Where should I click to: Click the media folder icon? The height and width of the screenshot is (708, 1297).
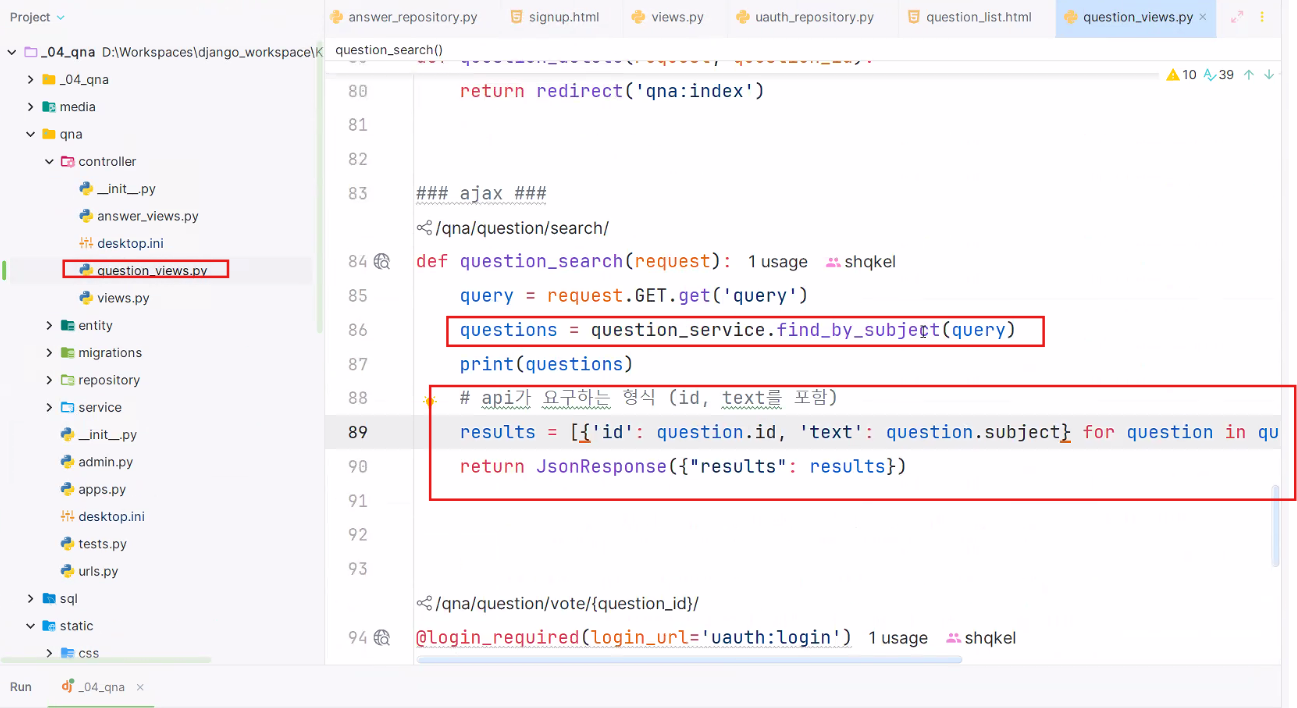pyautogui.click(x=49, y=107)
